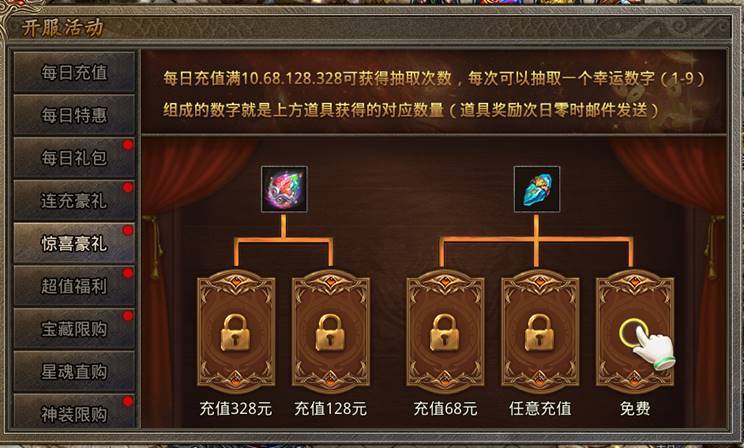Image resolution: width=744 pixels, height=448 pixels.
Task: Open the 神装限购 tab
Action: [74, 412]
